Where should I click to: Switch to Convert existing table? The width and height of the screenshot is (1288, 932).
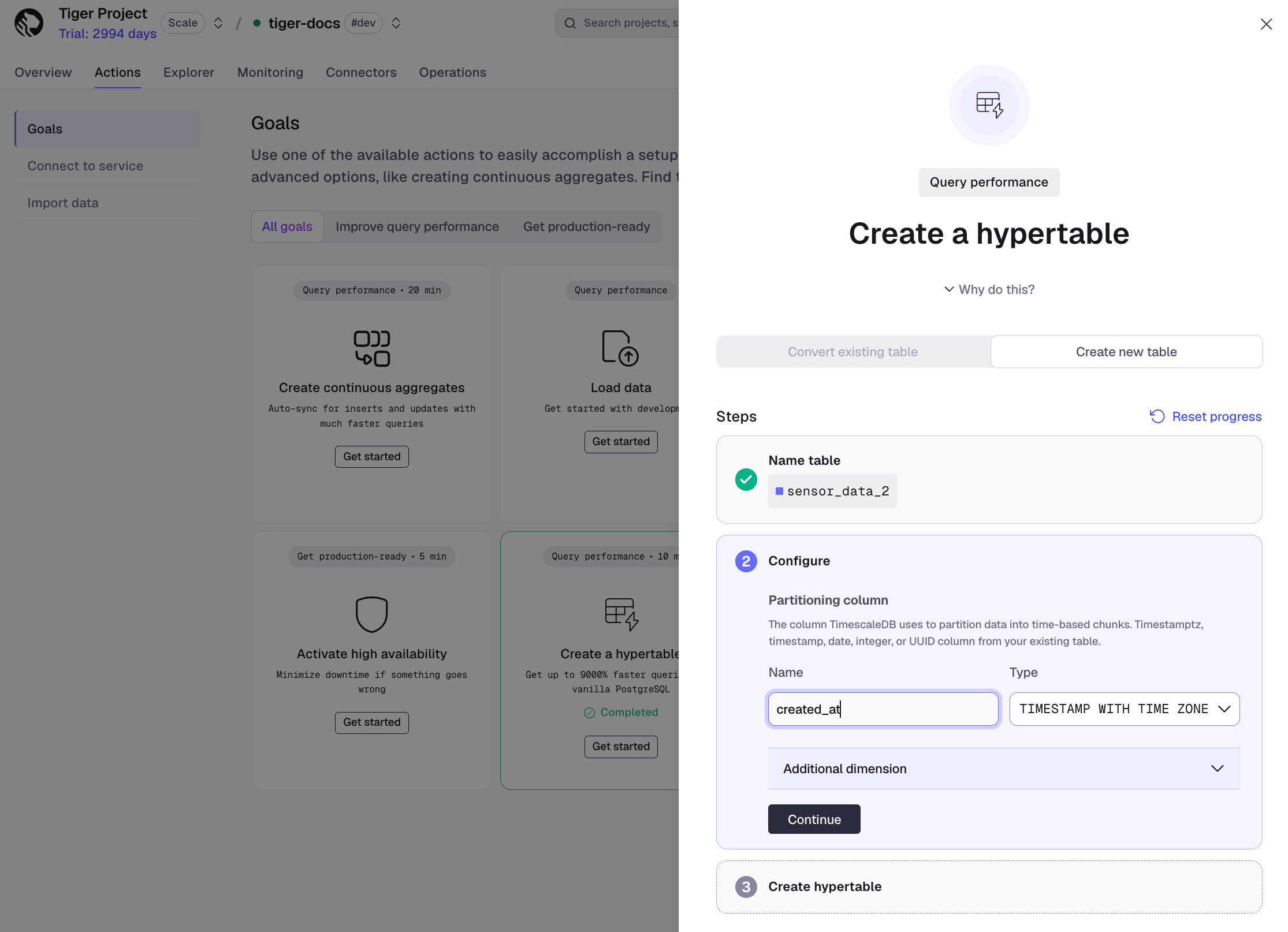pos(853,352)
